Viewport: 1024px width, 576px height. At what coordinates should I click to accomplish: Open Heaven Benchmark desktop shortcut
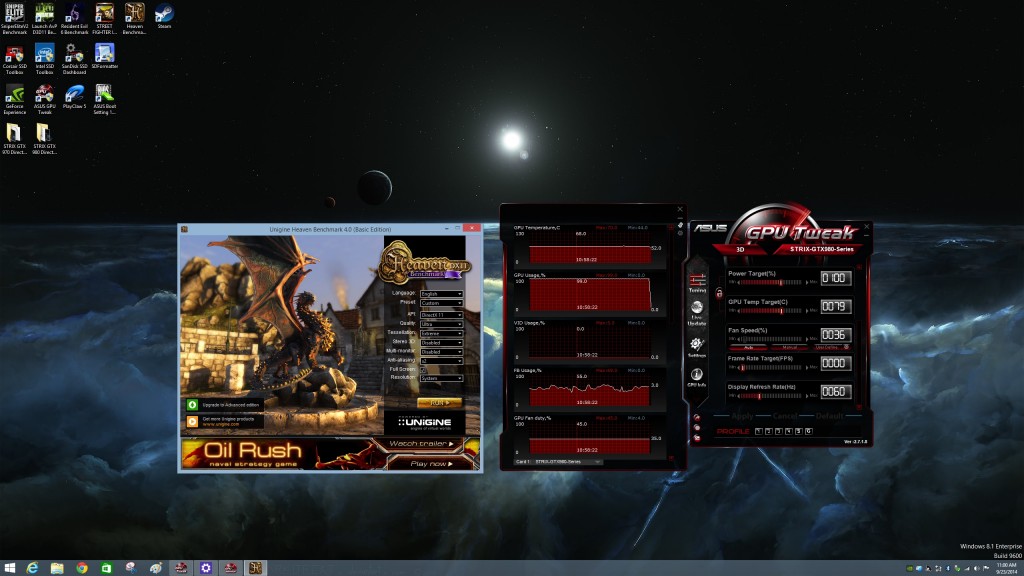[135, 19]
